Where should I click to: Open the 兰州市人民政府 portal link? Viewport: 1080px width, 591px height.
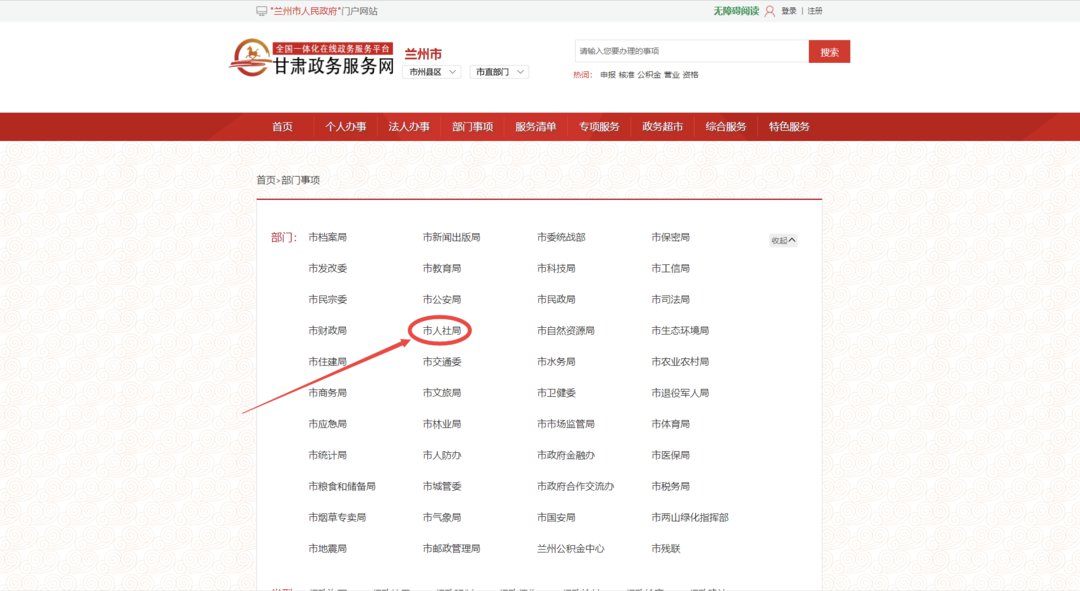pyautogui.click(x=324, y=11)
